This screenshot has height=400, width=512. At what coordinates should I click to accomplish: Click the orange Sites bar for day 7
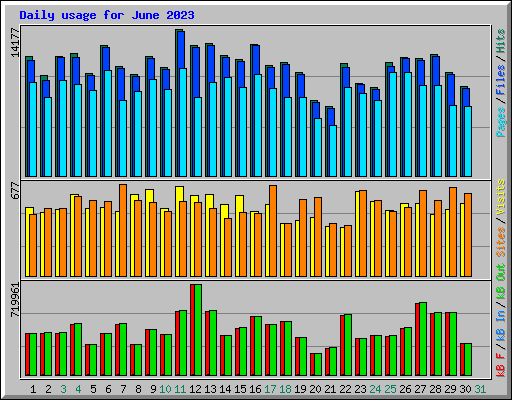tap(123, 230)
